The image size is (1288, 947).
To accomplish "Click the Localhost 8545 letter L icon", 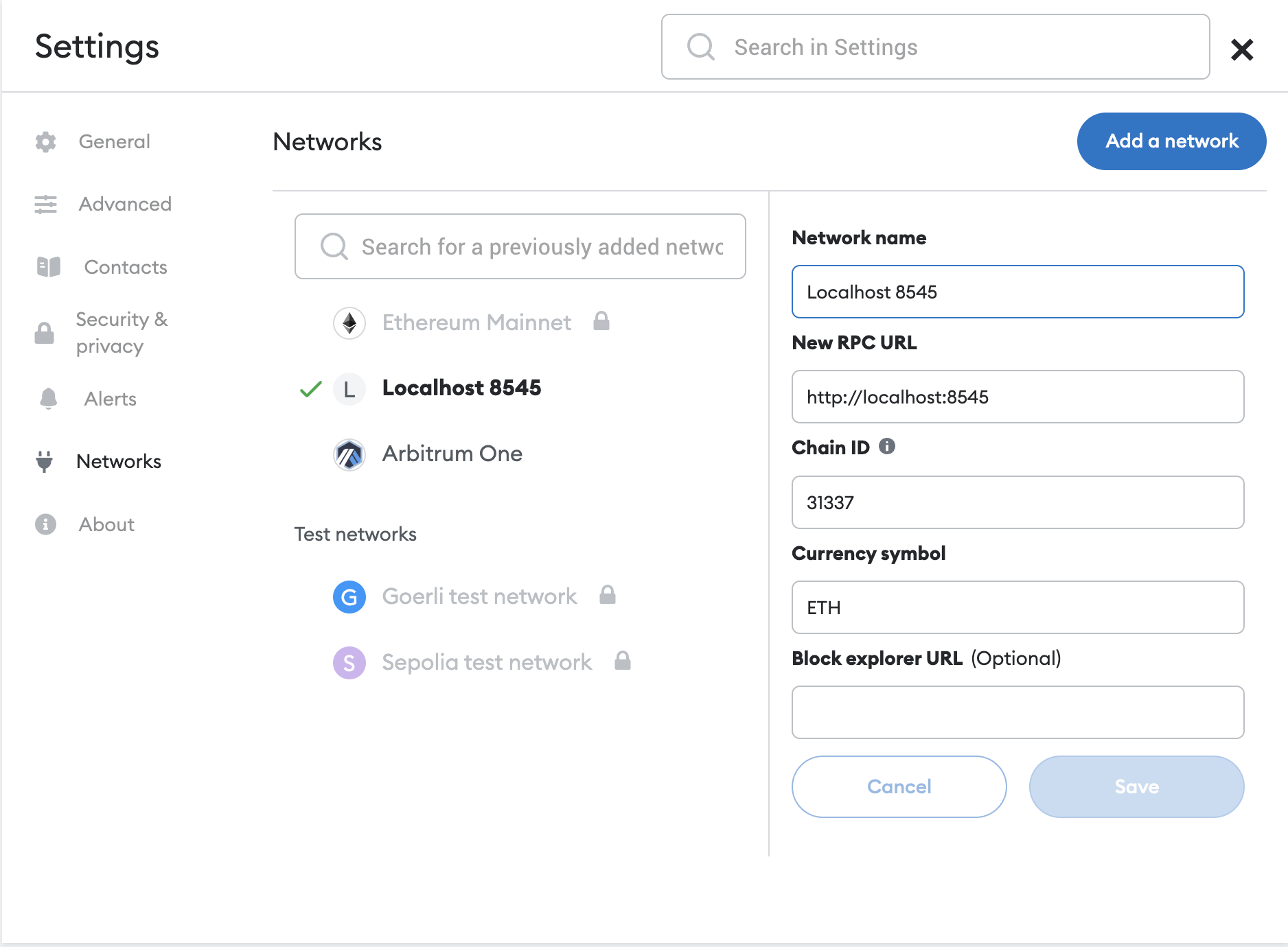I will 349,388.
